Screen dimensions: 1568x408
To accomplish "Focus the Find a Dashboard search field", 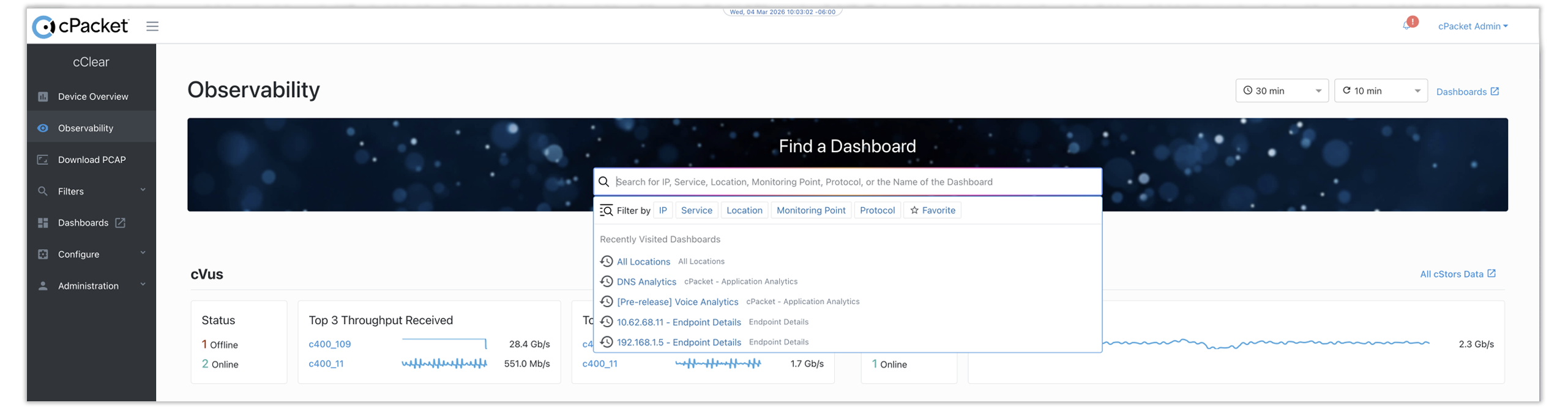I will tap(847, 182).
